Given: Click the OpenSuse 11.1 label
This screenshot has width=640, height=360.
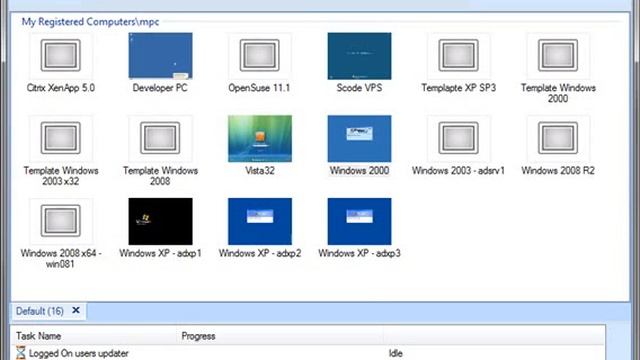Looking at the screenshot, I should click(259, 88).
